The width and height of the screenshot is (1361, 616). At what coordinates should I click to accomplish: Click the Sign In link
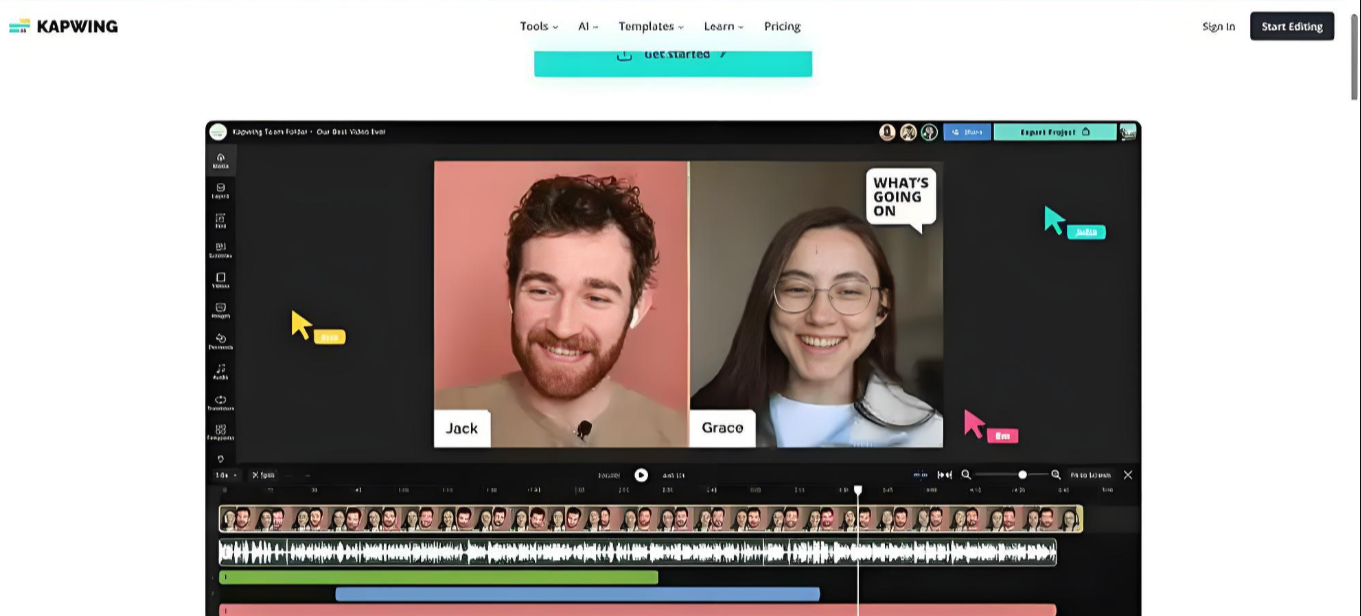point(1218,27)
